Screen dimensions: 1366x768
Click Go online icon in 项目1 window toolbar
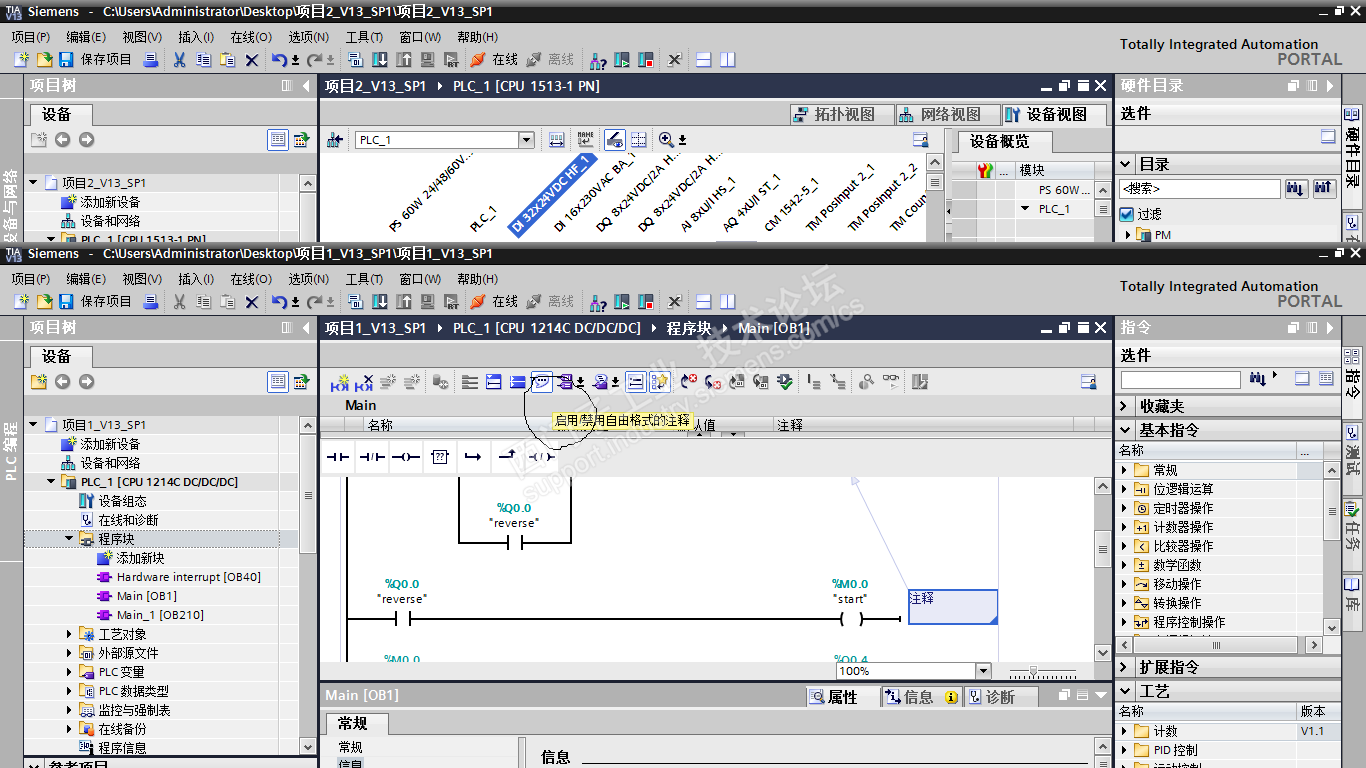(478, 301)
